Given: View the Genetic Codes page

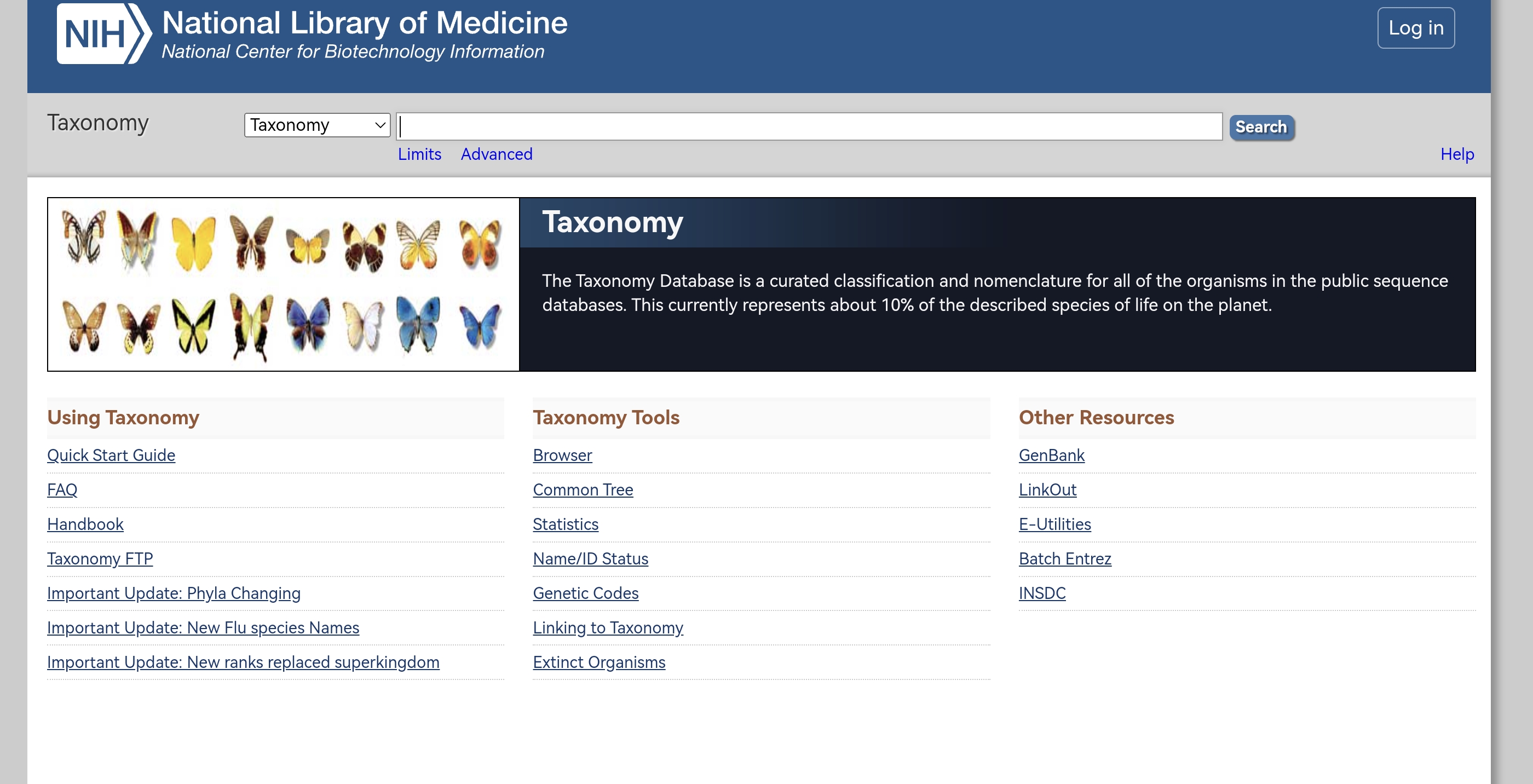Looking at the screenshot, I should point(586,593).
